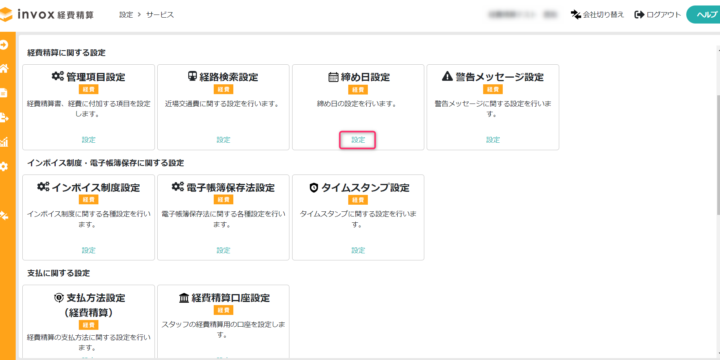Click the ログアウト exit icon in the header
The image size is (720, 360).
(x=639, y=15)
